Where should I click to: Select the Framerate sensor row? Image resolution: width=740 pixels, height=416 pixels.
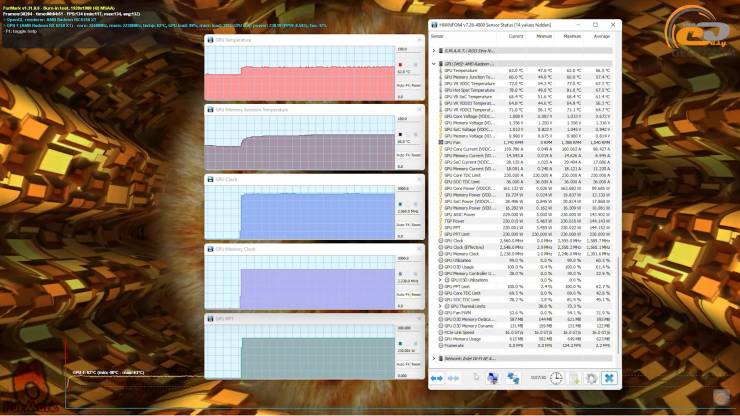[x=526, y=346]
